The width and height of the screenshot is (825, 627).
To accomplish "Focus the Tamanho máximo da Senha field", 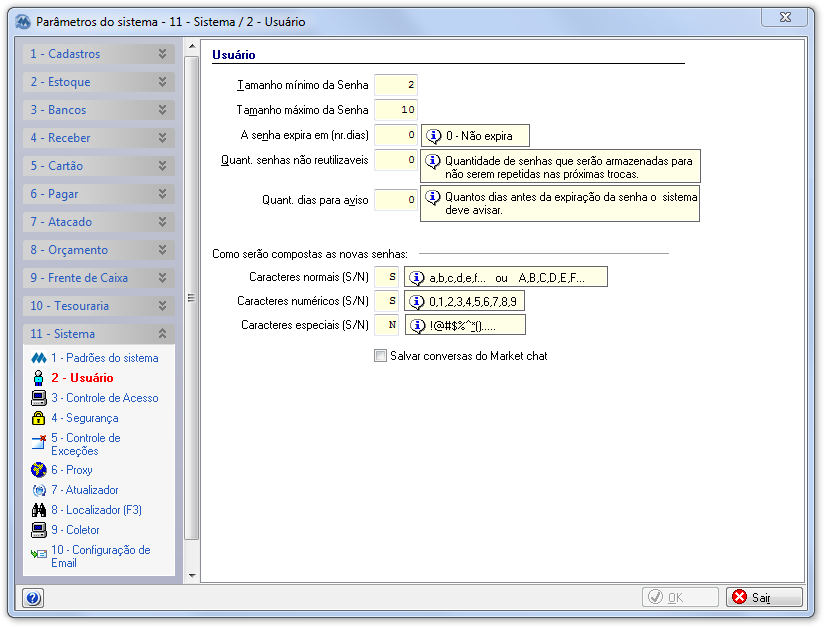I will point(396,110).
